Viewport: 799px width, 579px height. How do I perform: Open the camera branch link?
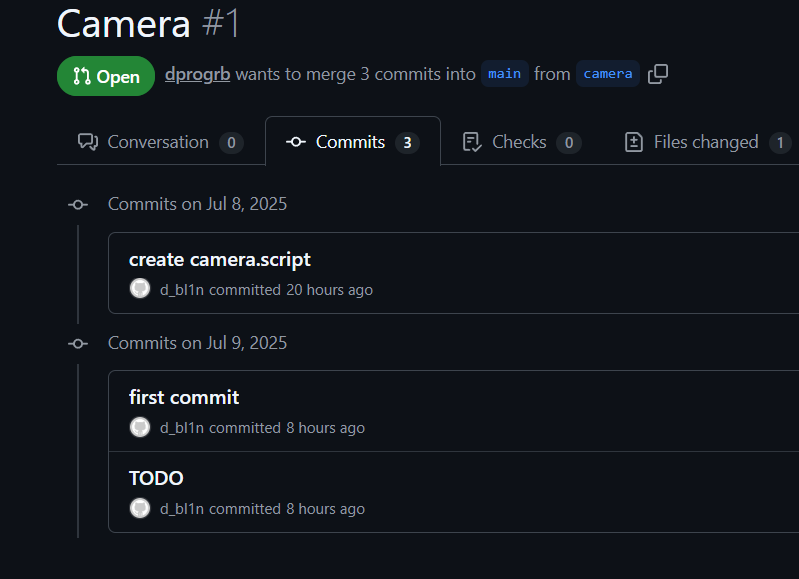click(x=608, y=74)
